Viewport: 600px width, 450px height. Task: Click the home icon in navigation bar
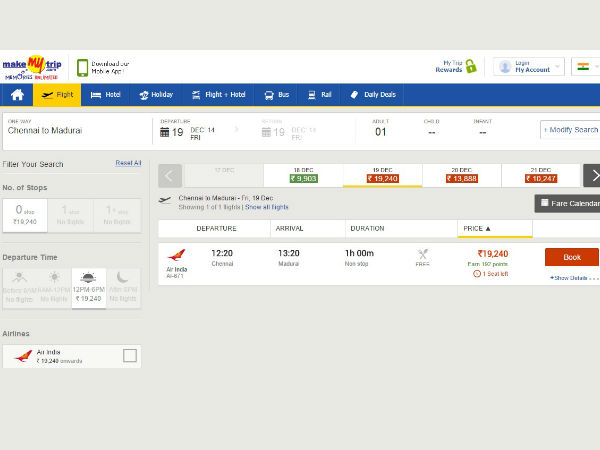pos(16,95)
